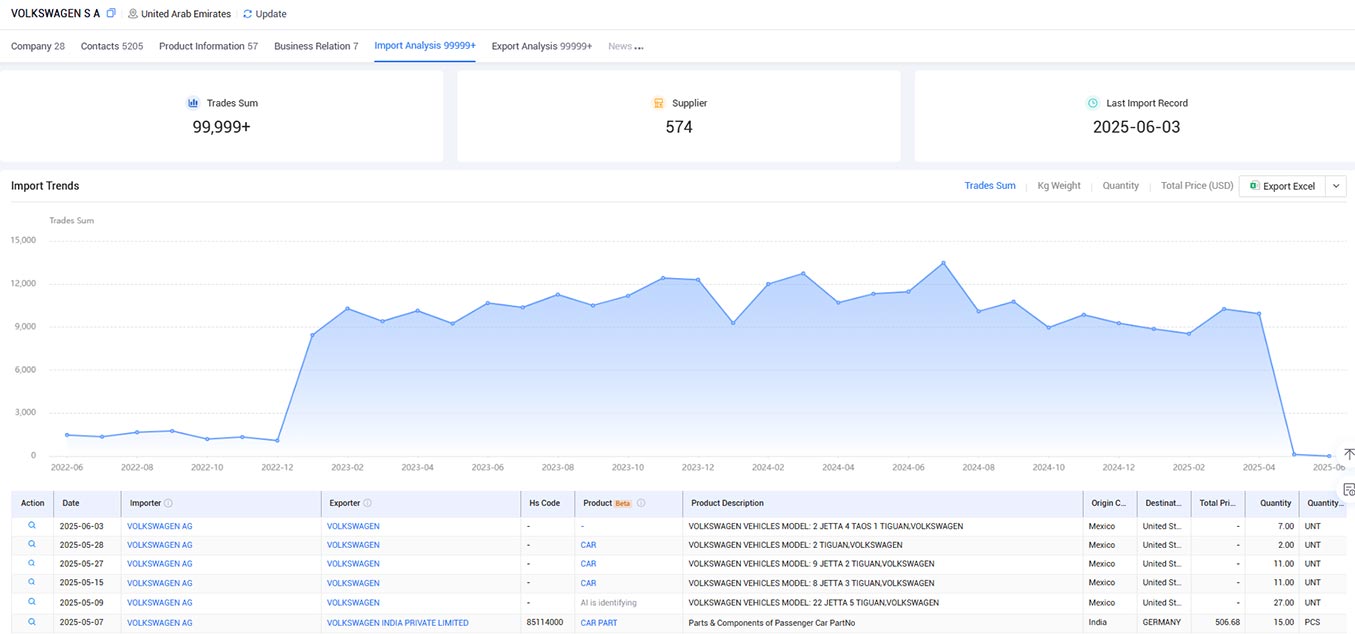This screenshot has height=634, width=1355.
Task: Open details magnifier for 2025-06-03 record
Action: pos(32,526)
